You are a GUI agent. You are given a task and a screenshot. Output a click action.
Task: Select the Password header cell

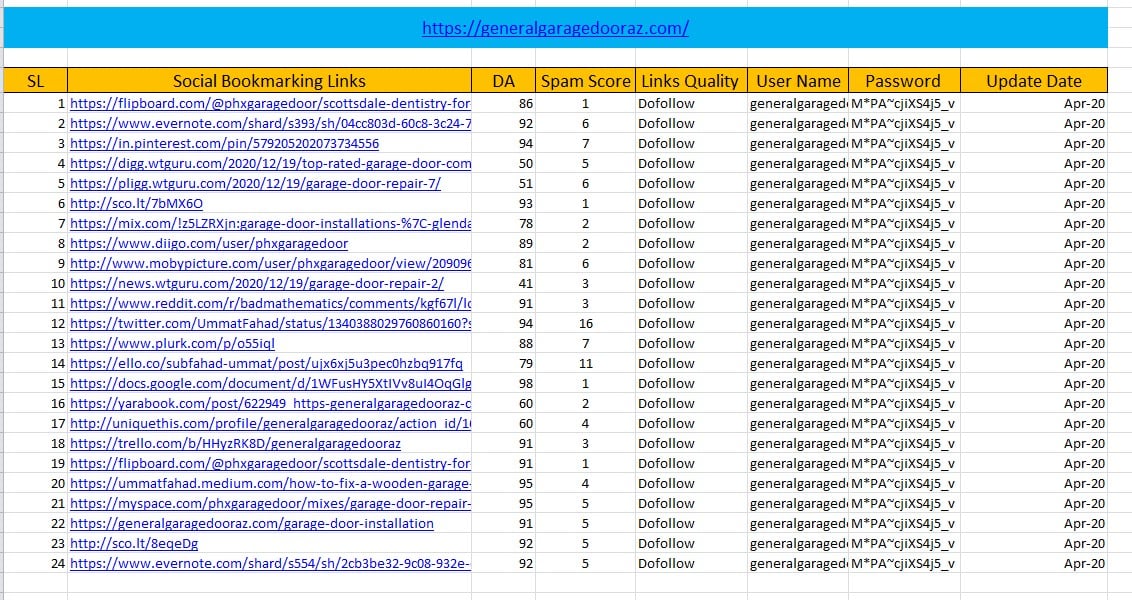coord(903,81)
